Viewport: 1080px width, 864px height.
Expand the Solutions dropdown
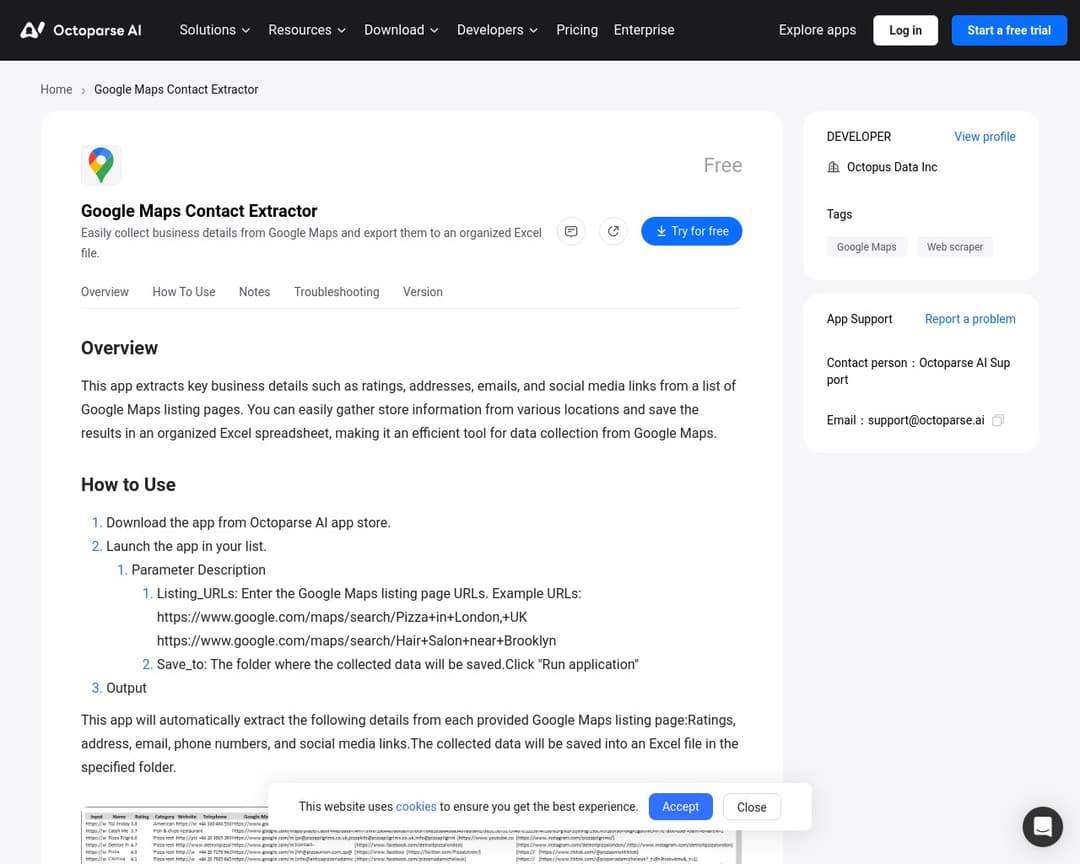pos(214,30)
